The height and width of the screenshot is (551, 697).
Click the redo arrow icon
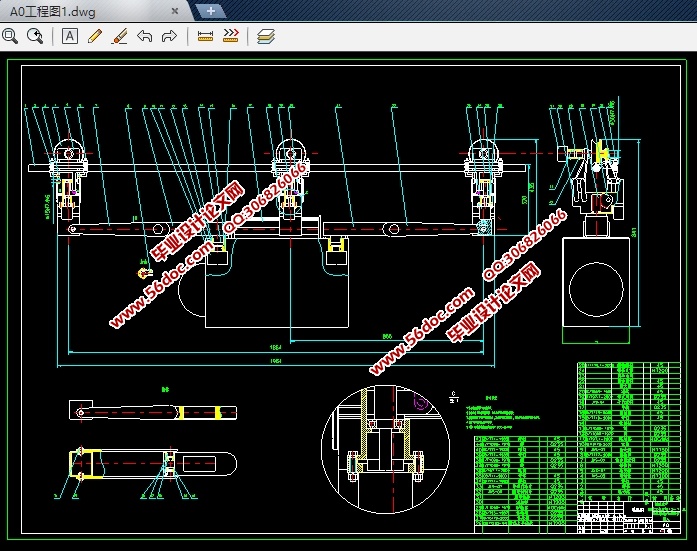pyautogui.click(x=169, y=36)
